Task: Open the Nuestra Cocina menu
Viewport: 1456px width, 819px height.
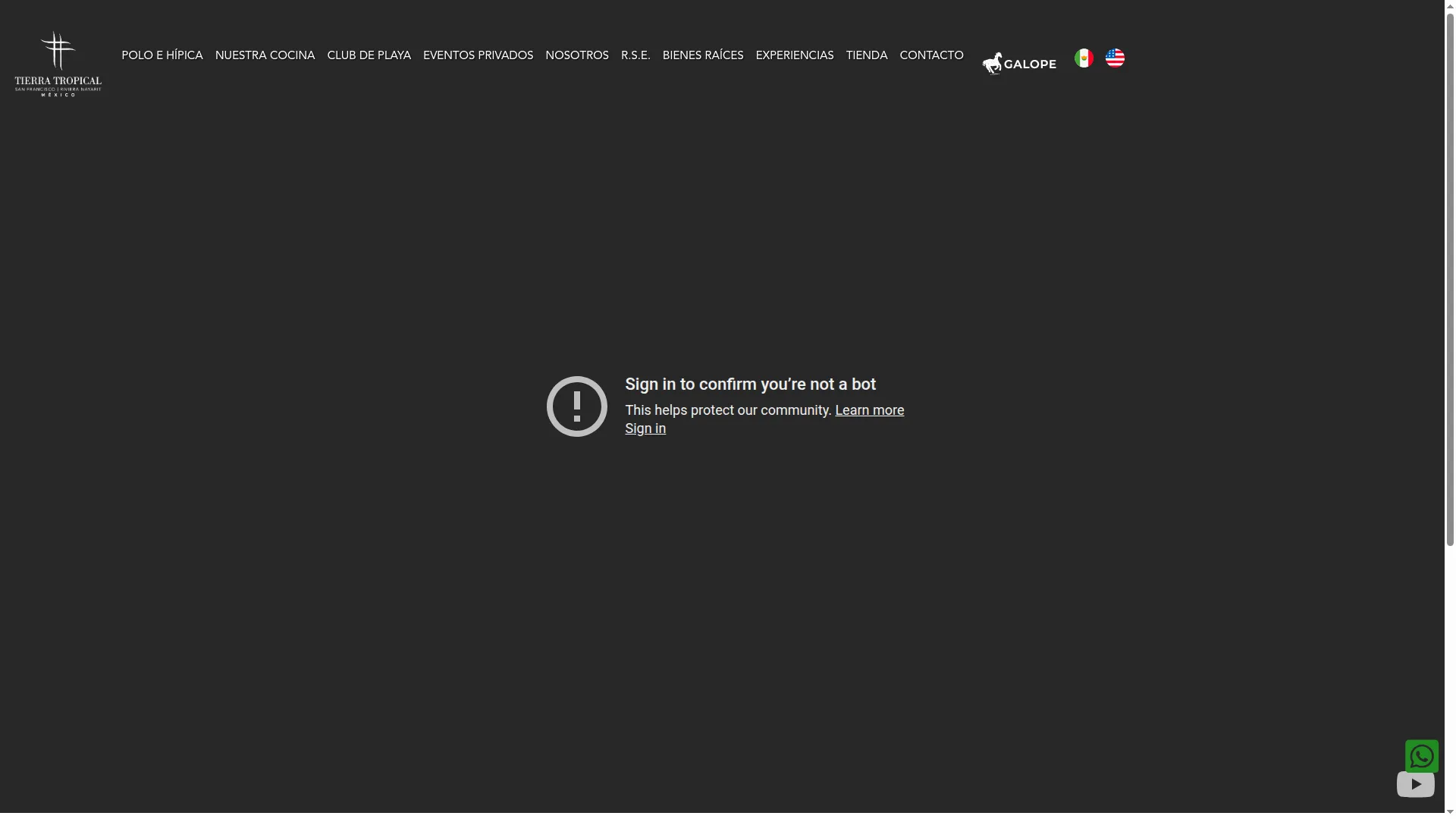Action: (x=265, y=55)
